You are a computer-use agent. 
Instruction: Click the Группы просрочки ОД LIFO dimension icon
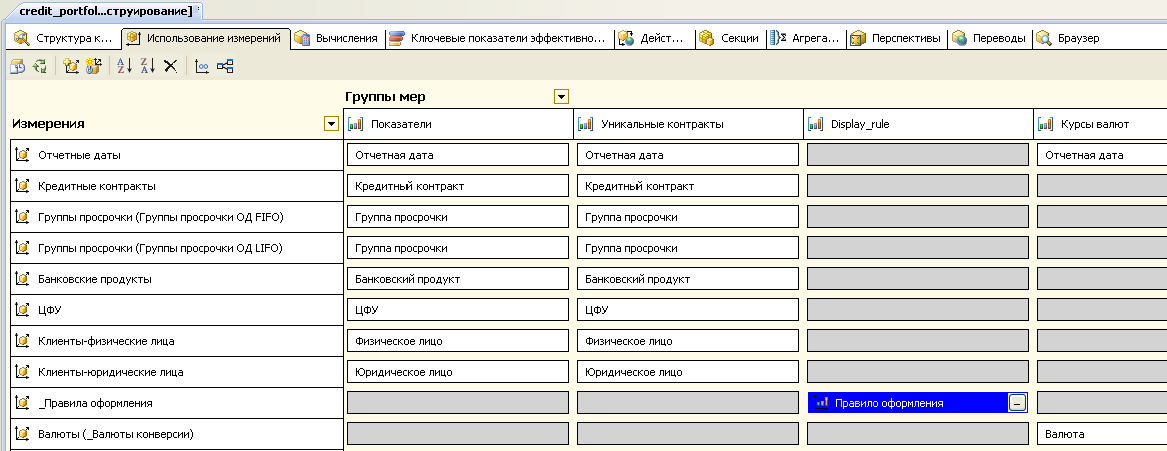(22, 248)
